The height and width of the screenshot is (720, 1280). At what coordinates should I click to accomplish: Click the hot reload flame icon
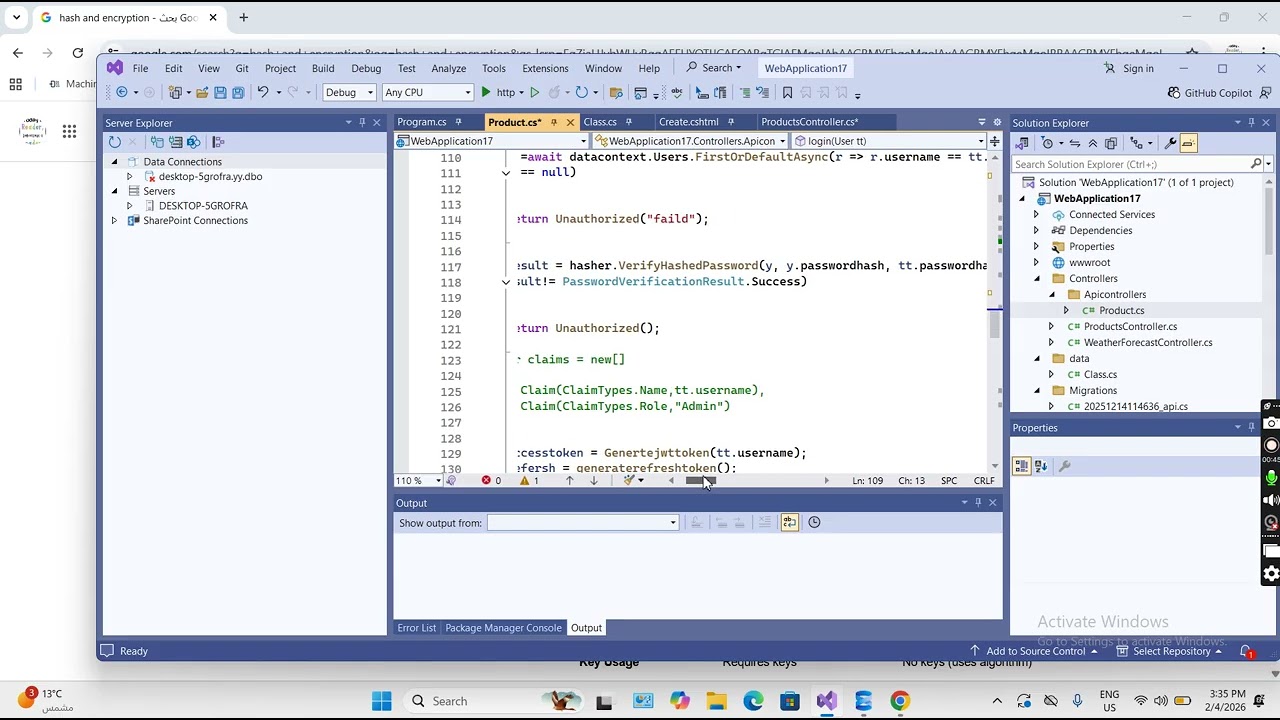point(554,92)
